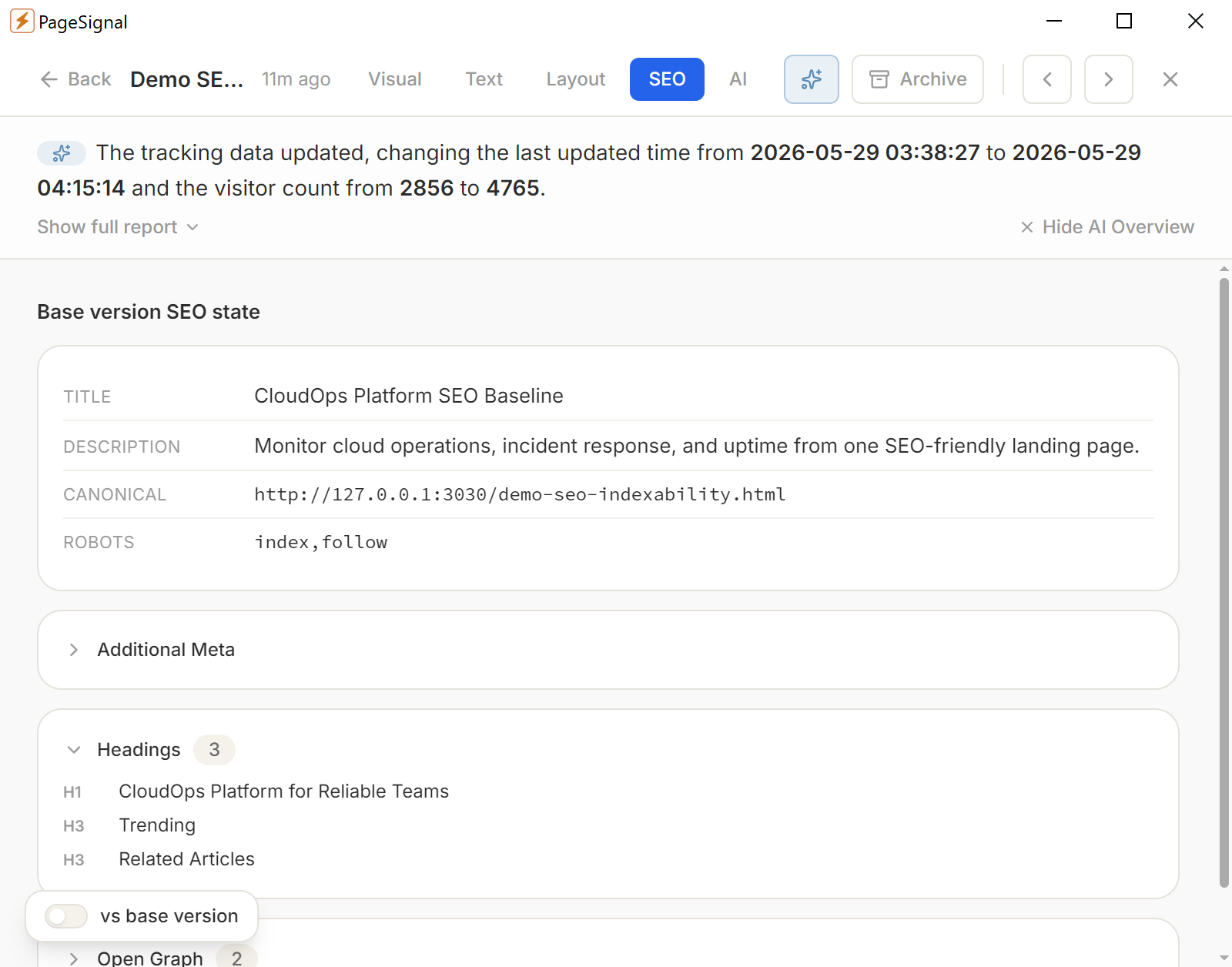Expand Show full report

click(x=118, y=227)
